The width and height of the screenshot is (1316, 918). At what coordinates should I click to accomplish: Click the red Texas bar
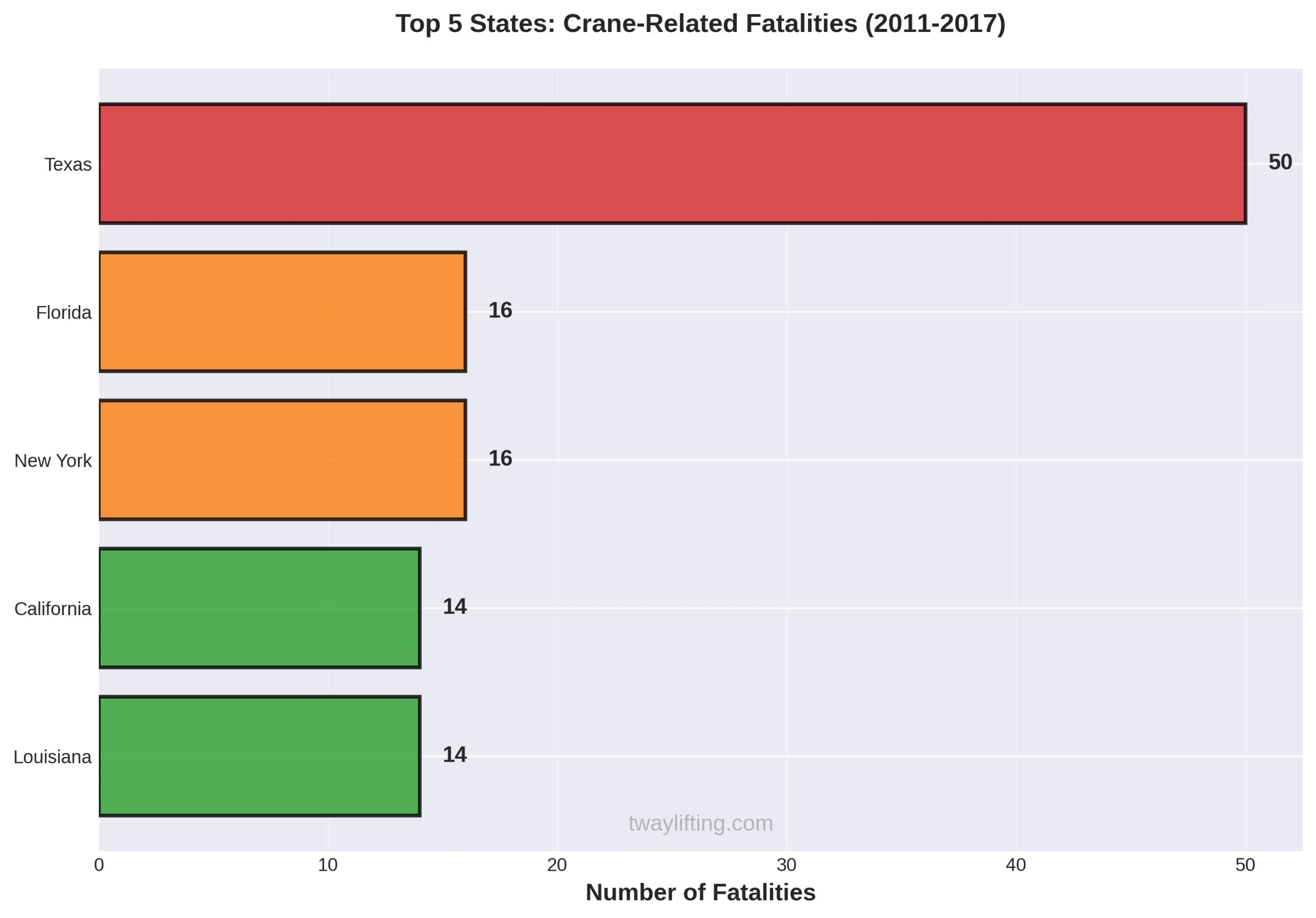tap(672, 164)
